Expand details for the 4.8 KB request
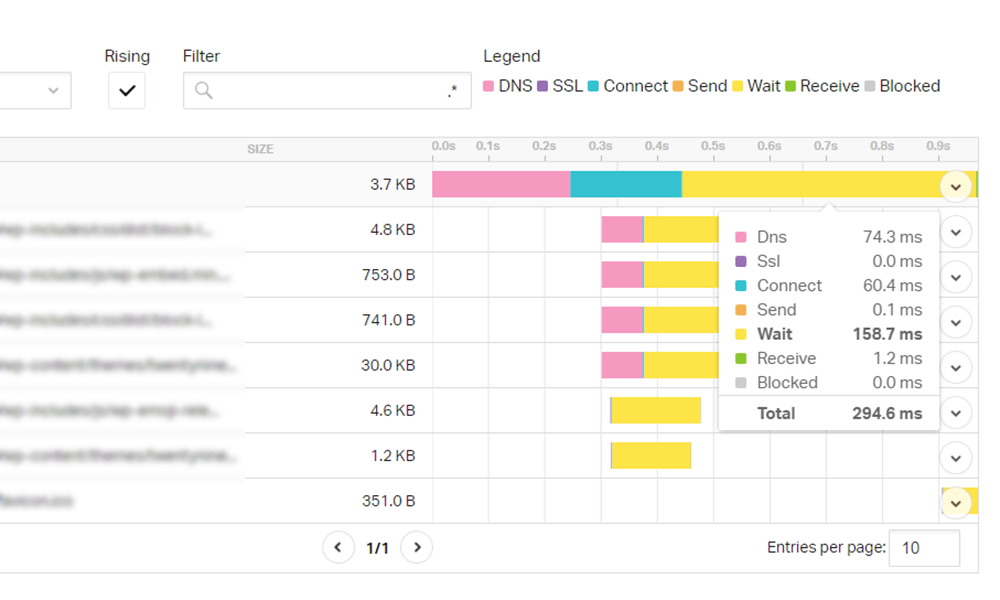This screenshot has width=1000, height=600. pyautogui.click(x=955, y=231)
